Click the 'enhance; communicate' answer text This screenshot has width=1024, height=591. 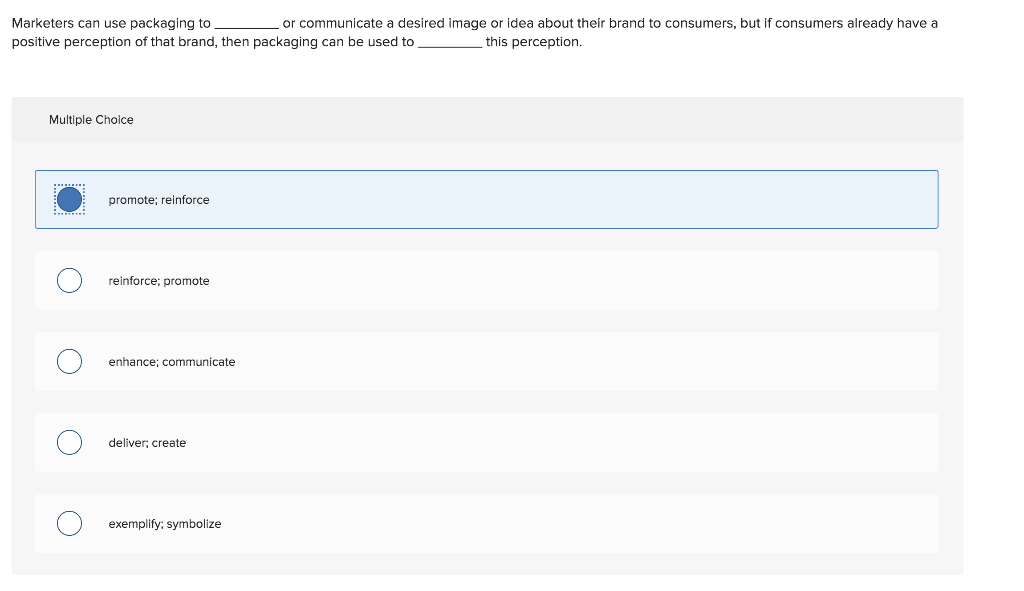[172, 362]
